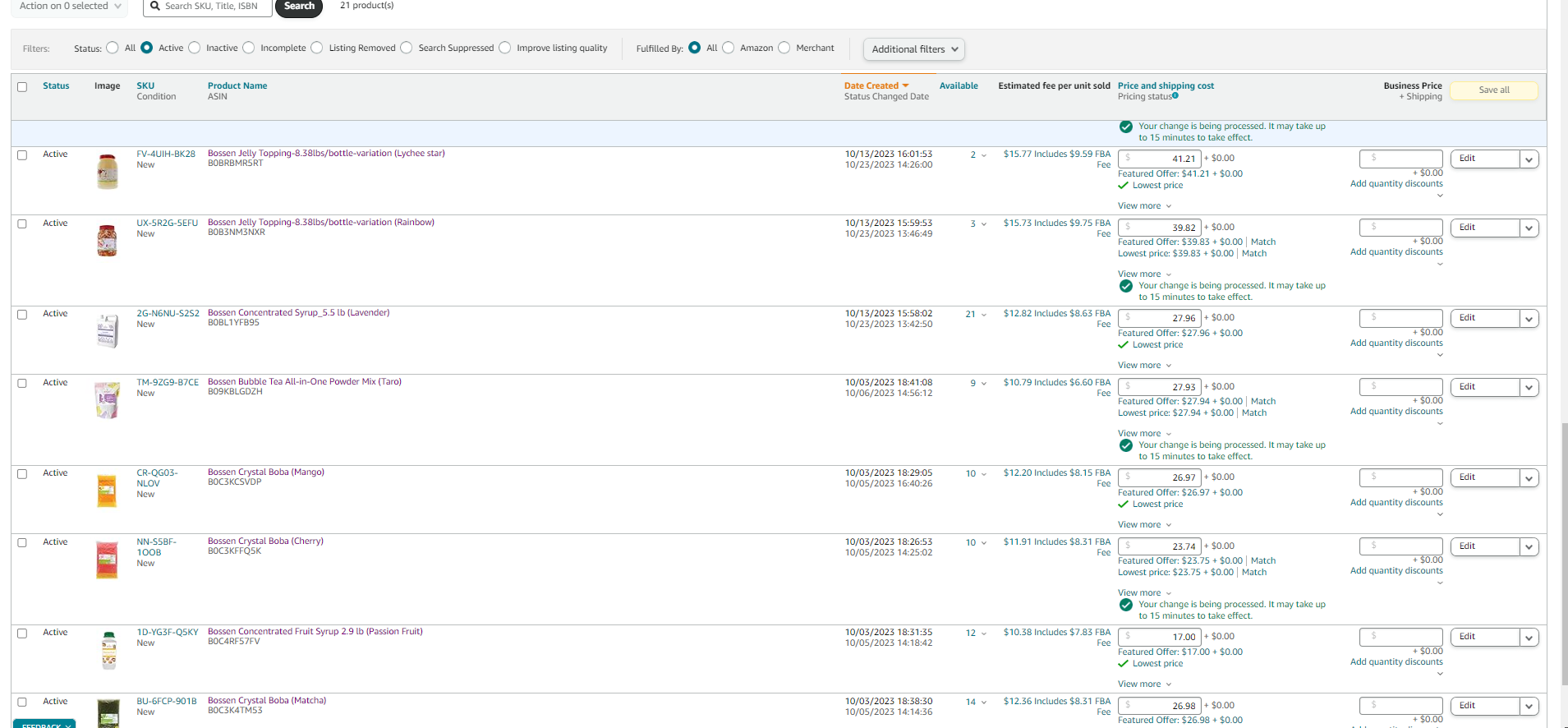Add quantity discounts for Lychee star
The height and width of the screenshot is (728, 1568).
(x=1396, y=184)
